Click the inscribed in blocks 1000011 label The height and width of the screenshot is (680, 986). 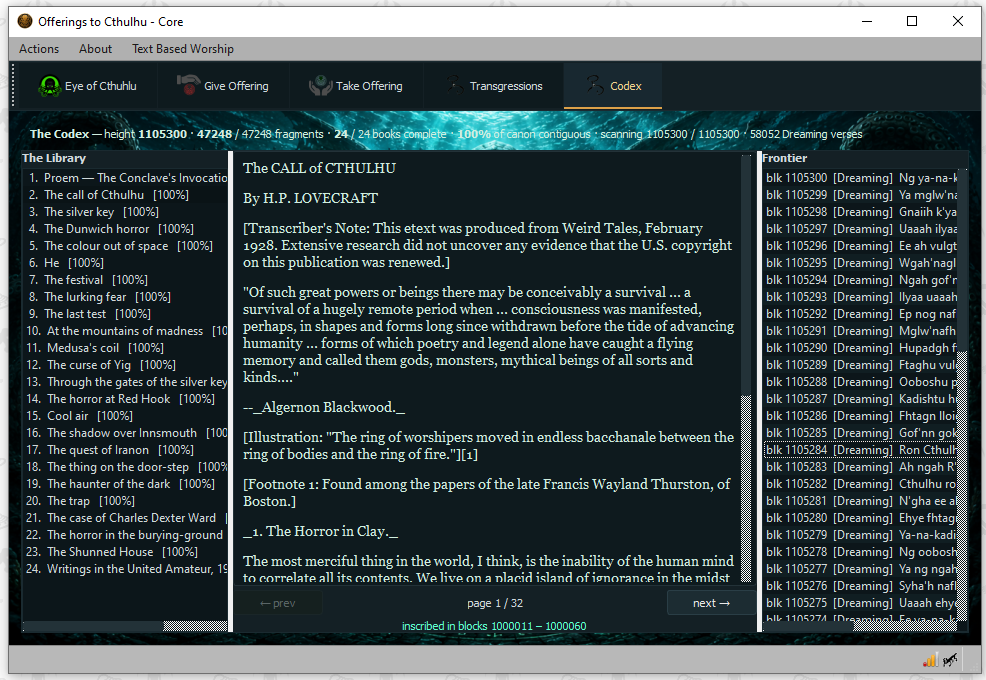pyautogui.click(x=494, y=626)
